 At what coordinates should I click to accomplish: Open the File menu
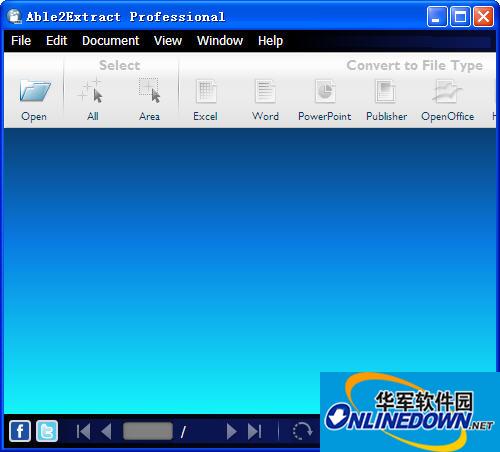pos(21,41)
